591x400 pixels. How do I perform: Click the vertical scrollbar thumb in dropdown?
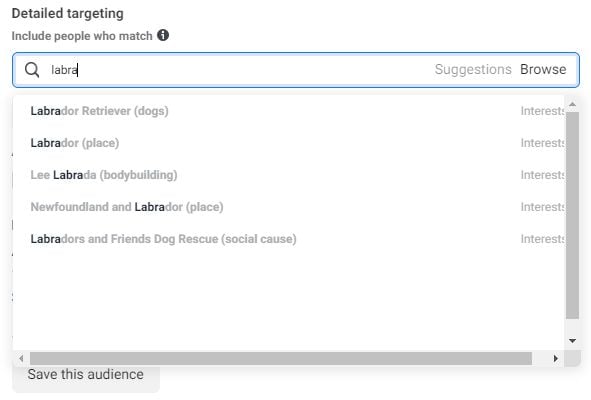click(x=572, y=215)
